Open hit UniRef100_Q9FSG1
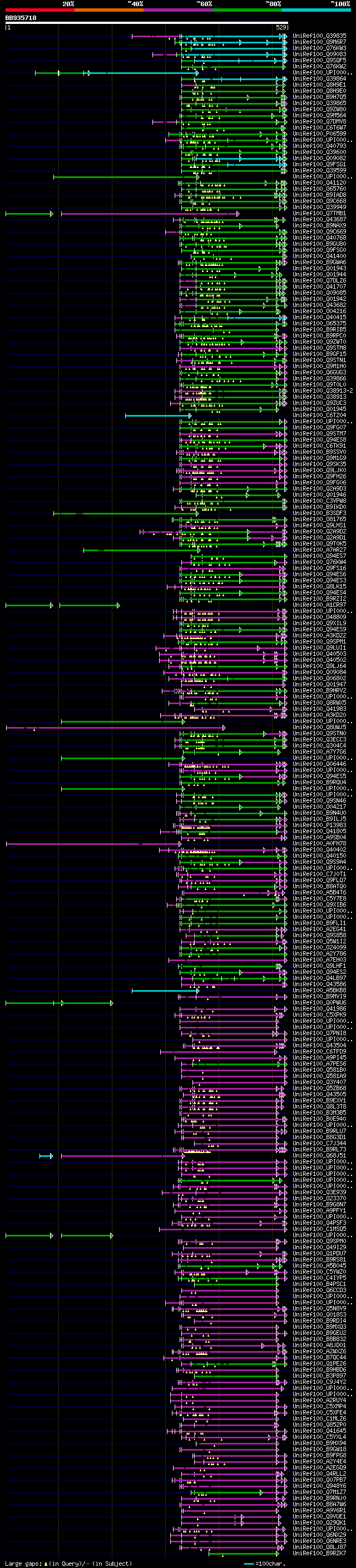Image resolution: width=356 pixels, height=1568 pixels. [319, 164]
